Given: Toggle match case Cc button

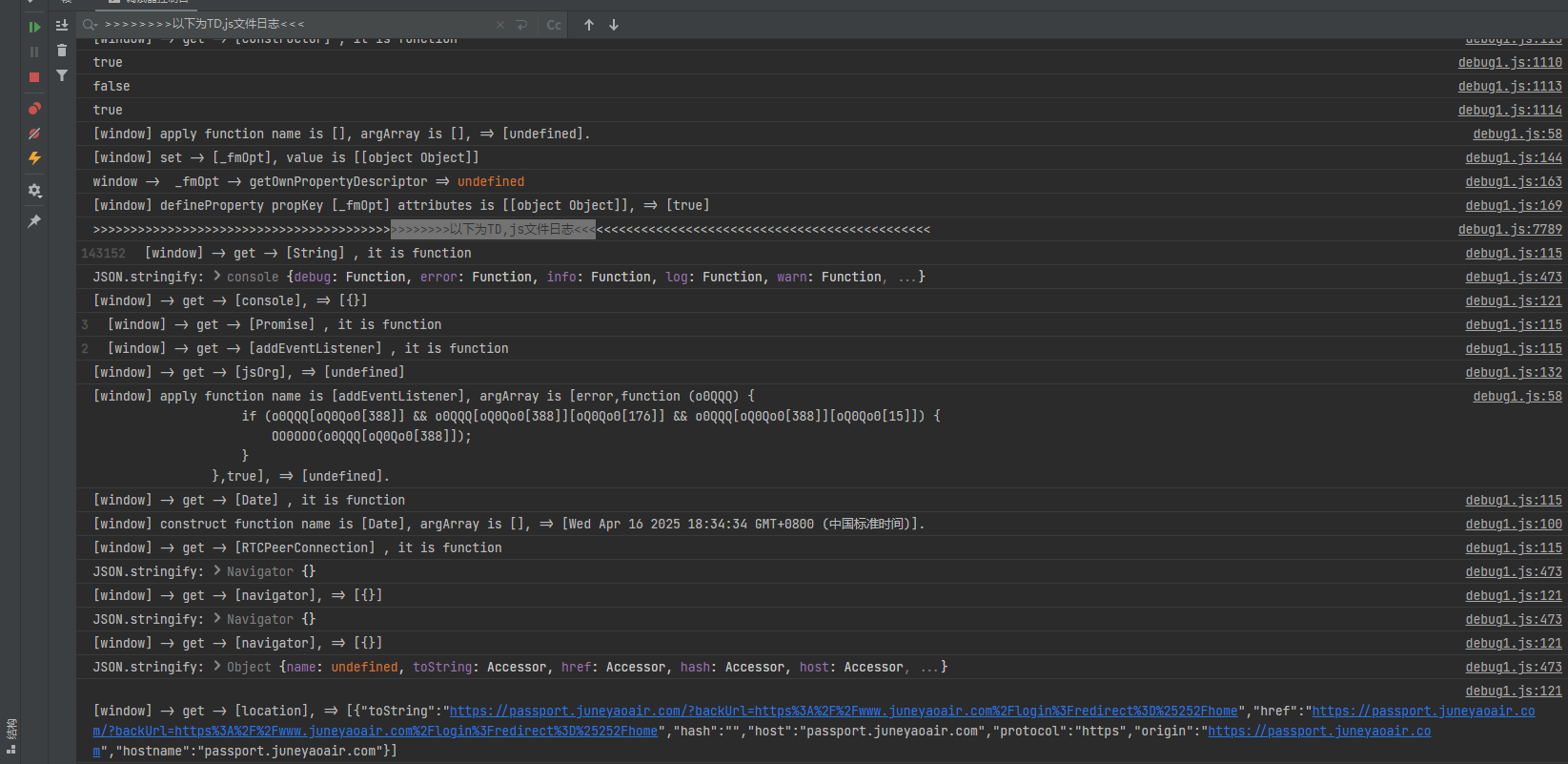Looking at the screenshot, I should (554, 25).
